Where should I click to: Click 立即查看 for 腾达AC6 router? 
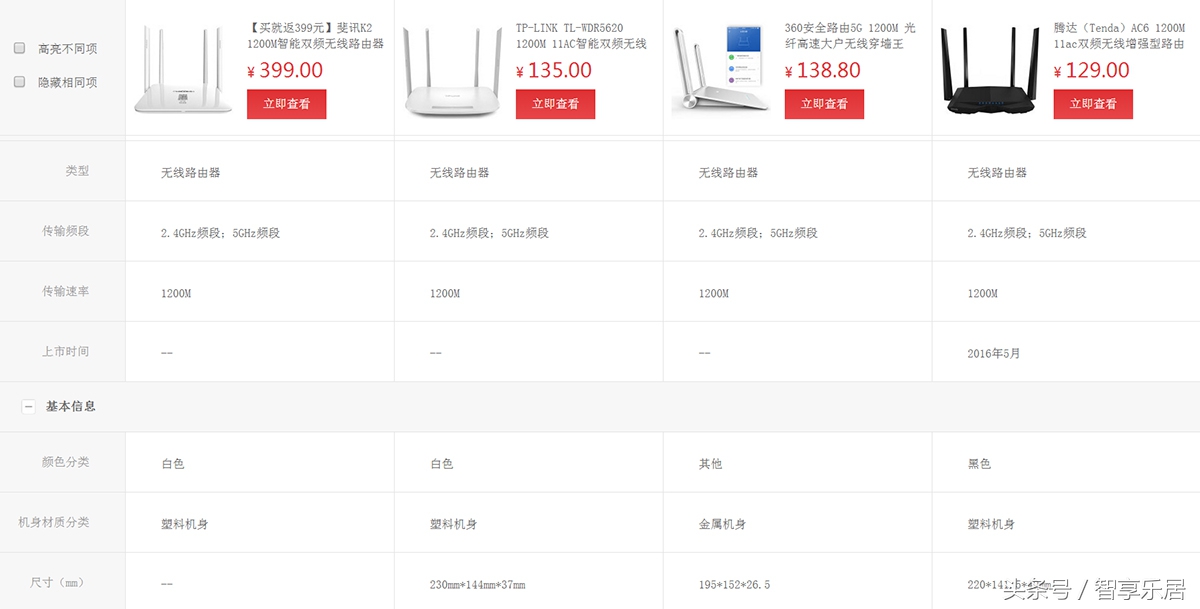[x=1092, y=103]
